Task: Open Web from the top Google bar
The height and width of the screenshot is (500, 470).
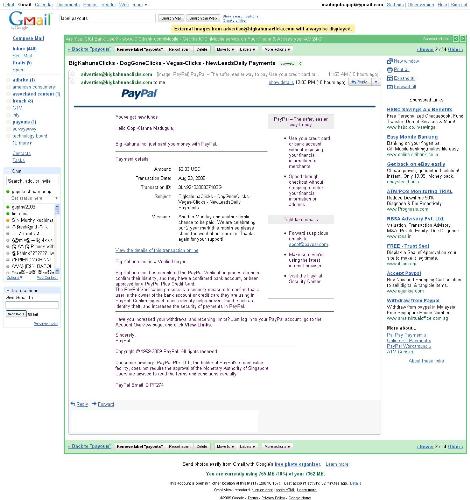Action: (124, 5)
